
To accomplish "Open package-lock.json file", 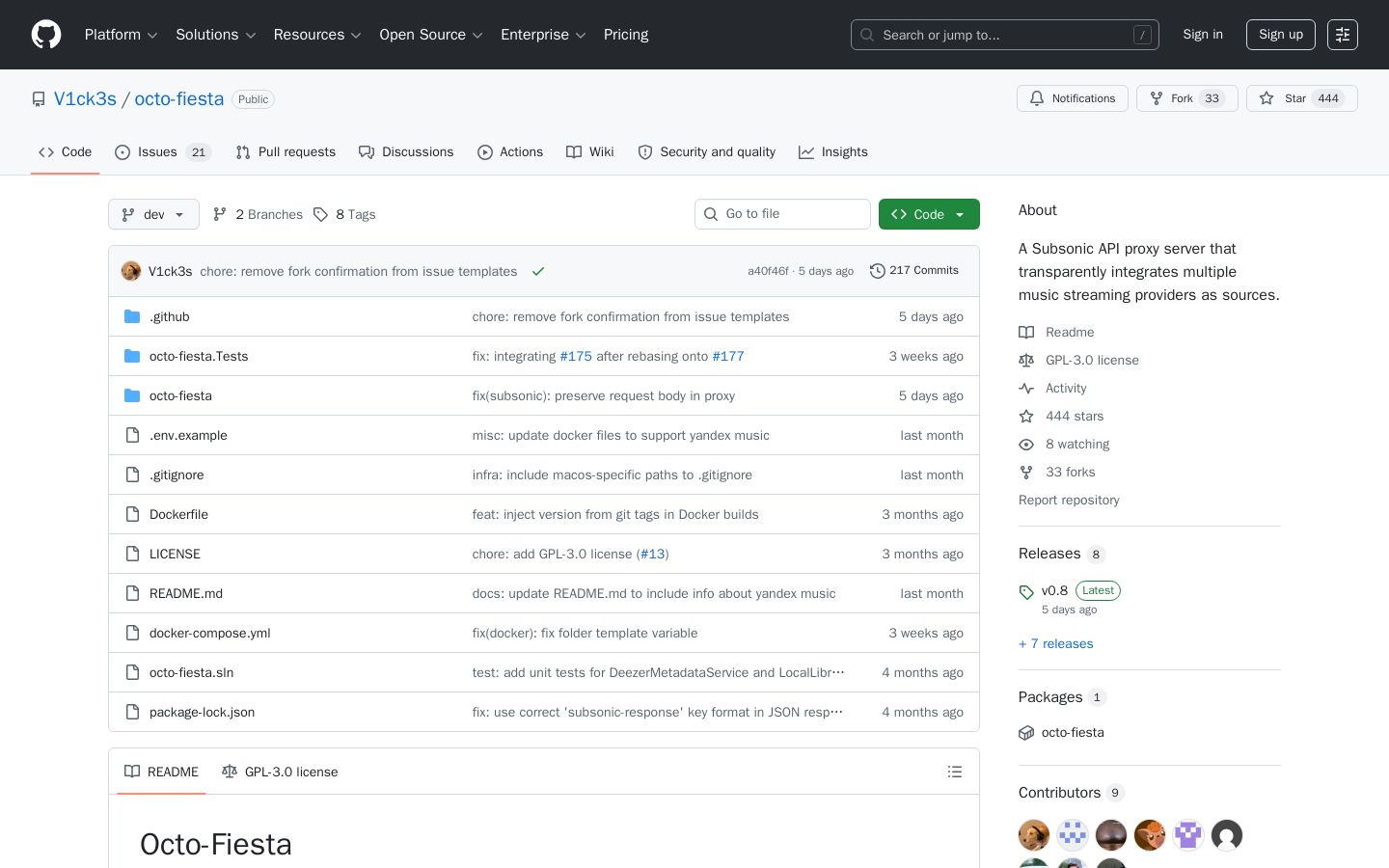I will click(203, 712).
